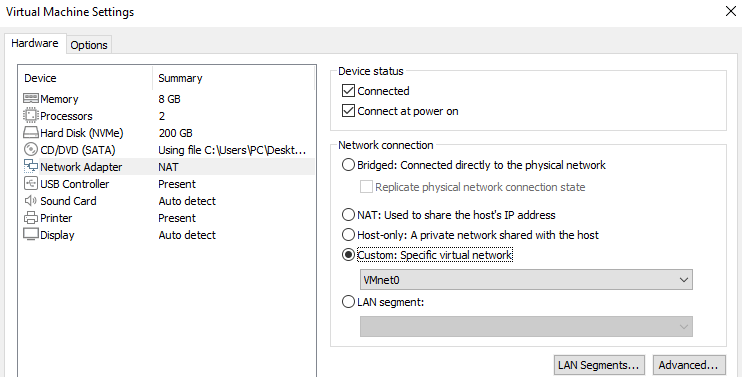Select the Display row label
This screenshot has width=742, height=377.
pos(57,235)
